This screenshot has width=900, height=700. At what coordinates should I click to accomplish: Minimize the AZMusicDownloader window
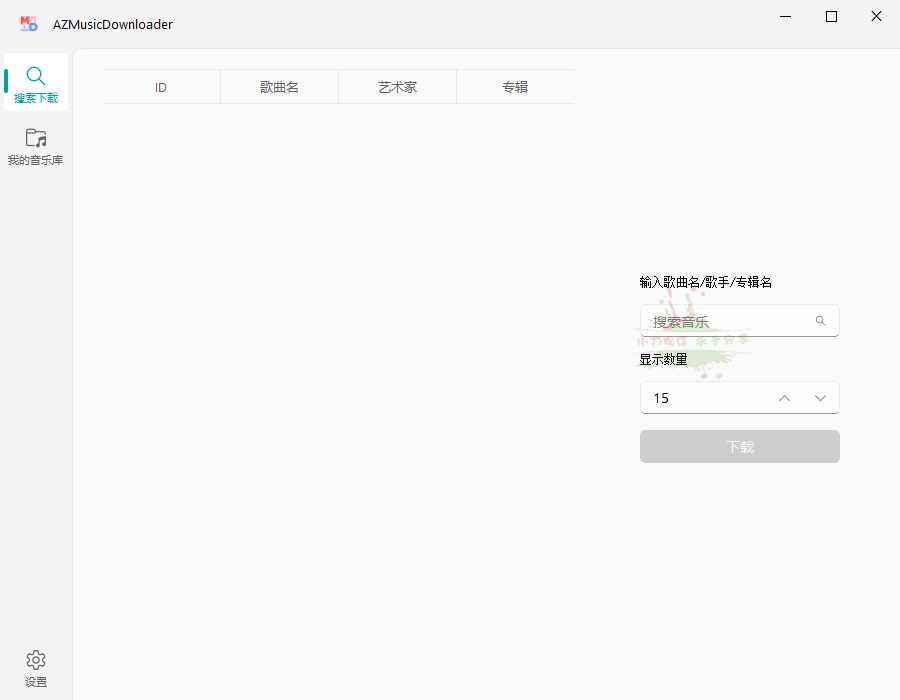pyautogui.click(x=785, y=16)
